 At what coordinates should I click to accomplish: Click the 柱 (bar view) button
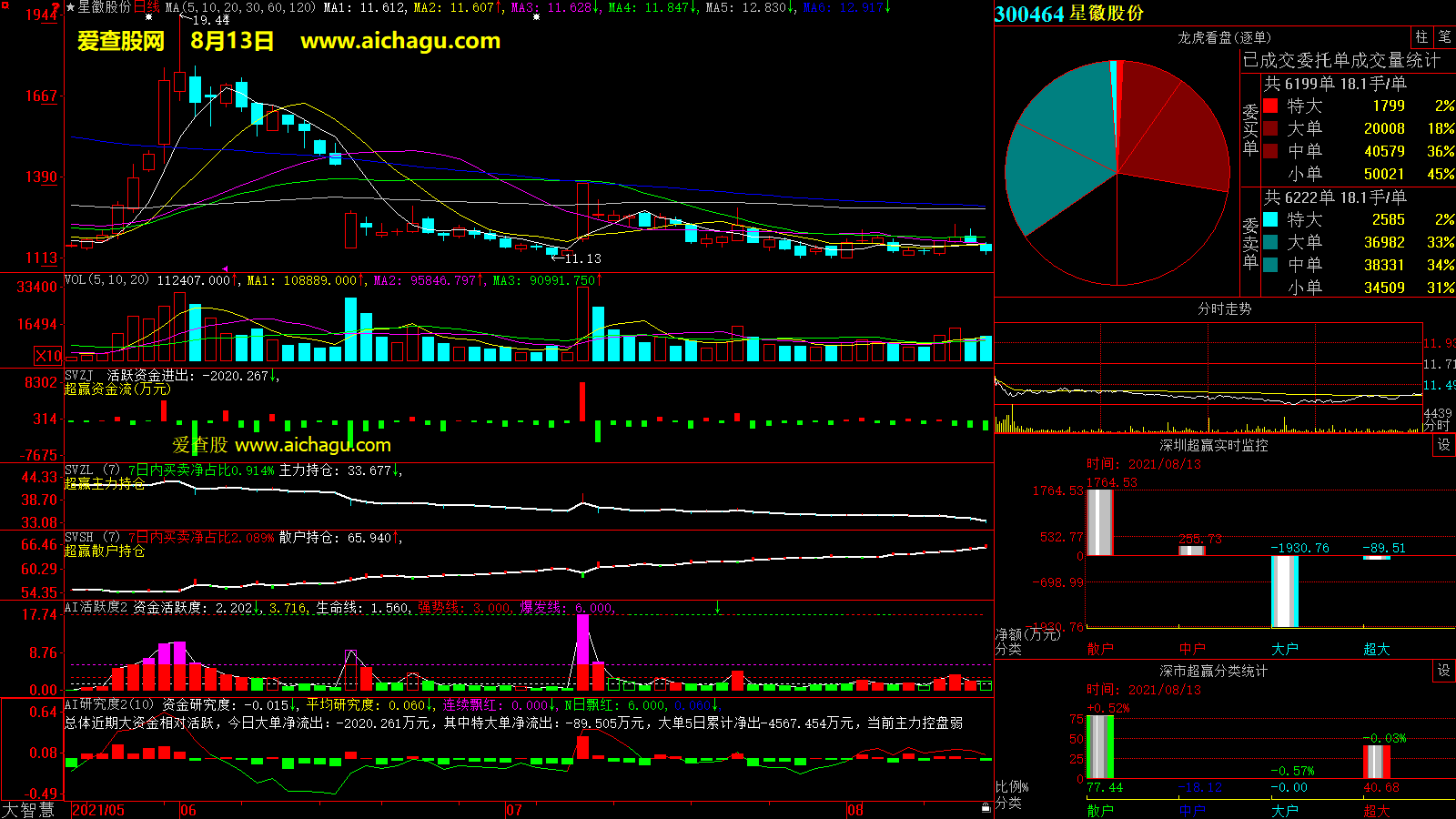(1421, 37)
